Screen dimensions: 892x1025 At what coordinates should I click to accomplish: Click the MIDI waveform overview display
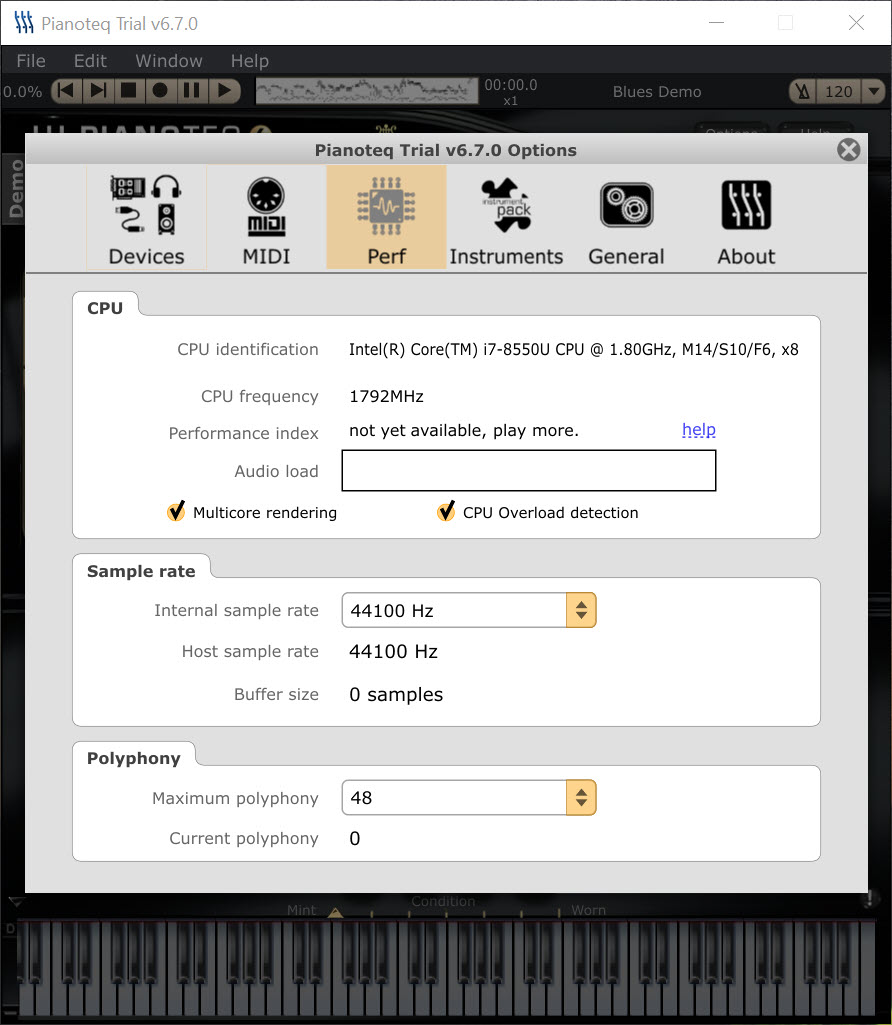point(367,91)
